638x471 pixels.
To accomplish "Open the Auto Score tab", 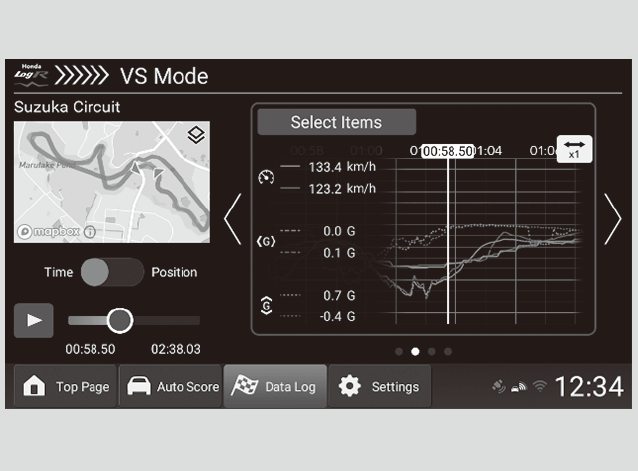I will 171,386.
